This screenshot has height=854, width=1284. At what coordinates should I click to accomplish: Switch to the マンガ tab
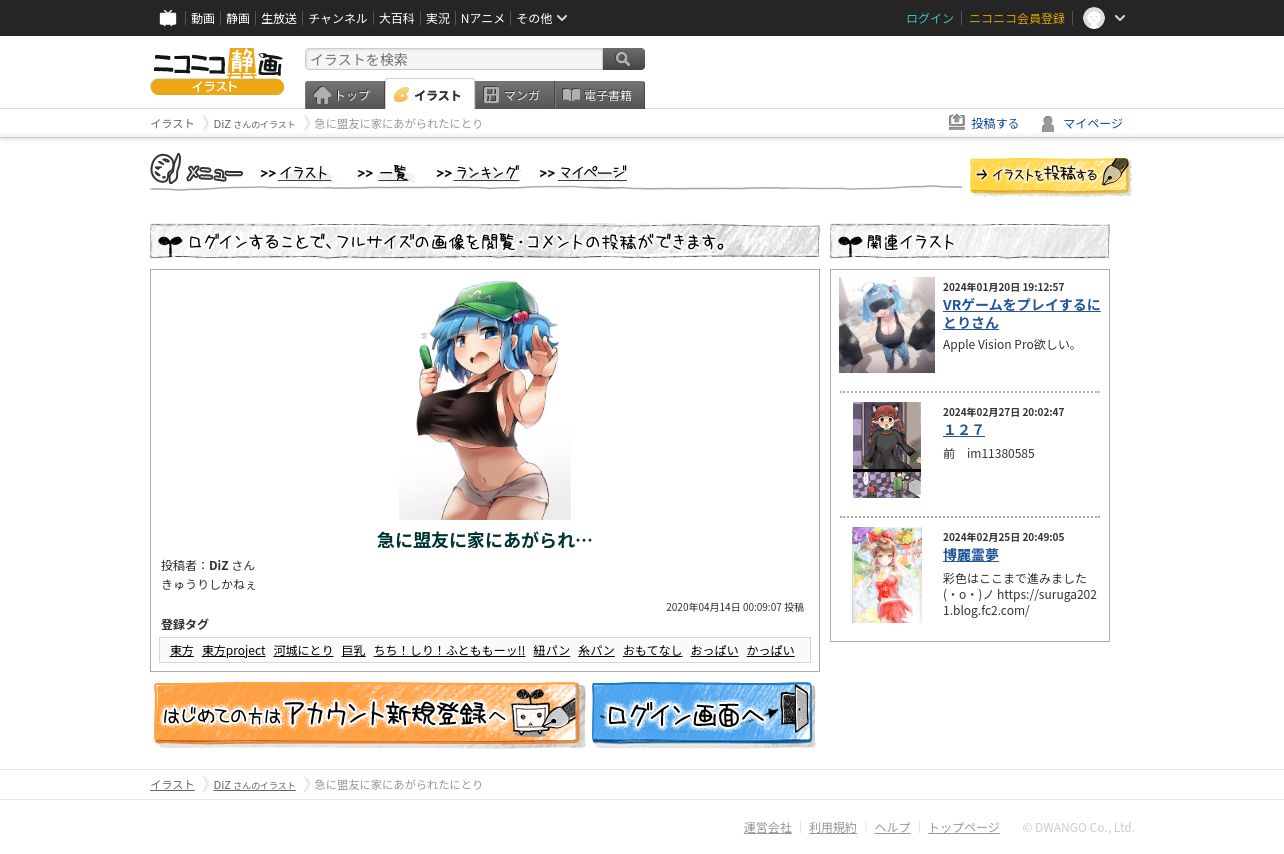coord(514,95)
